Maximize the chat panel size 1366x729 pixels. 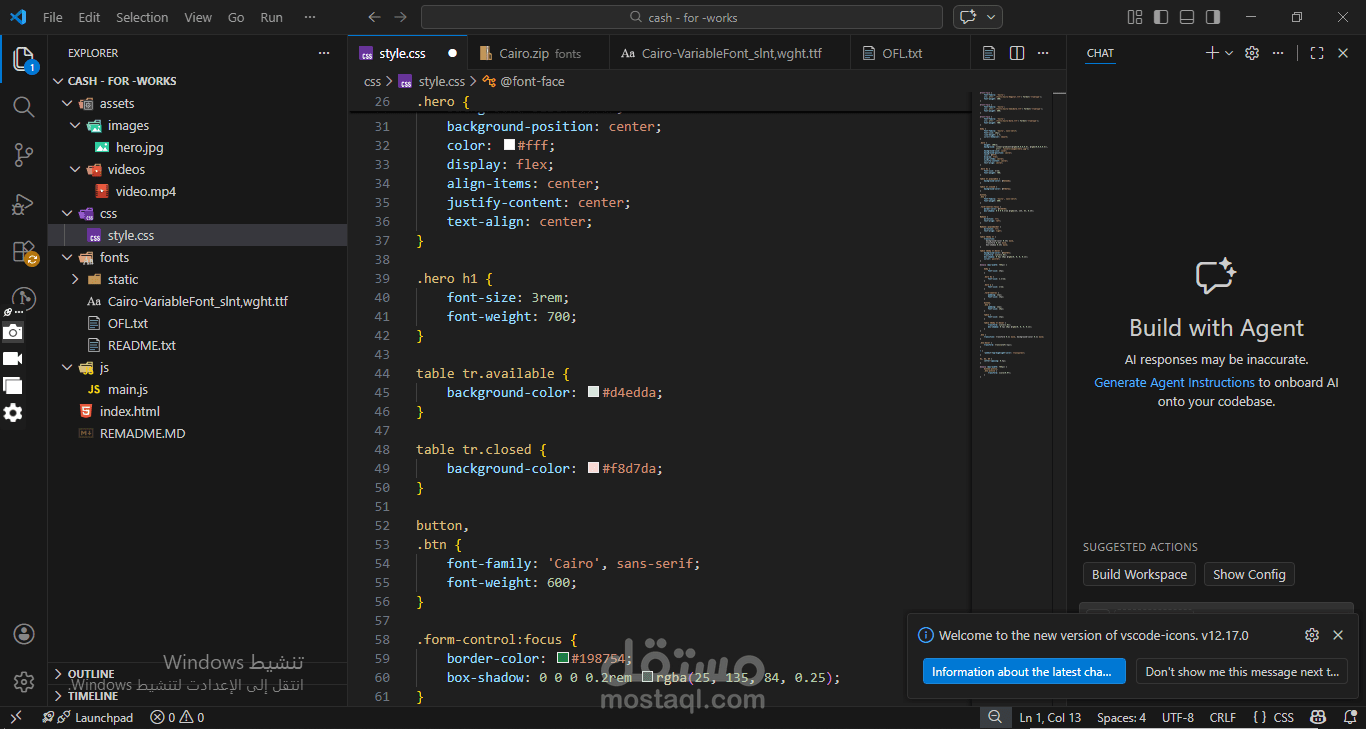click(x=1316, y=53)
